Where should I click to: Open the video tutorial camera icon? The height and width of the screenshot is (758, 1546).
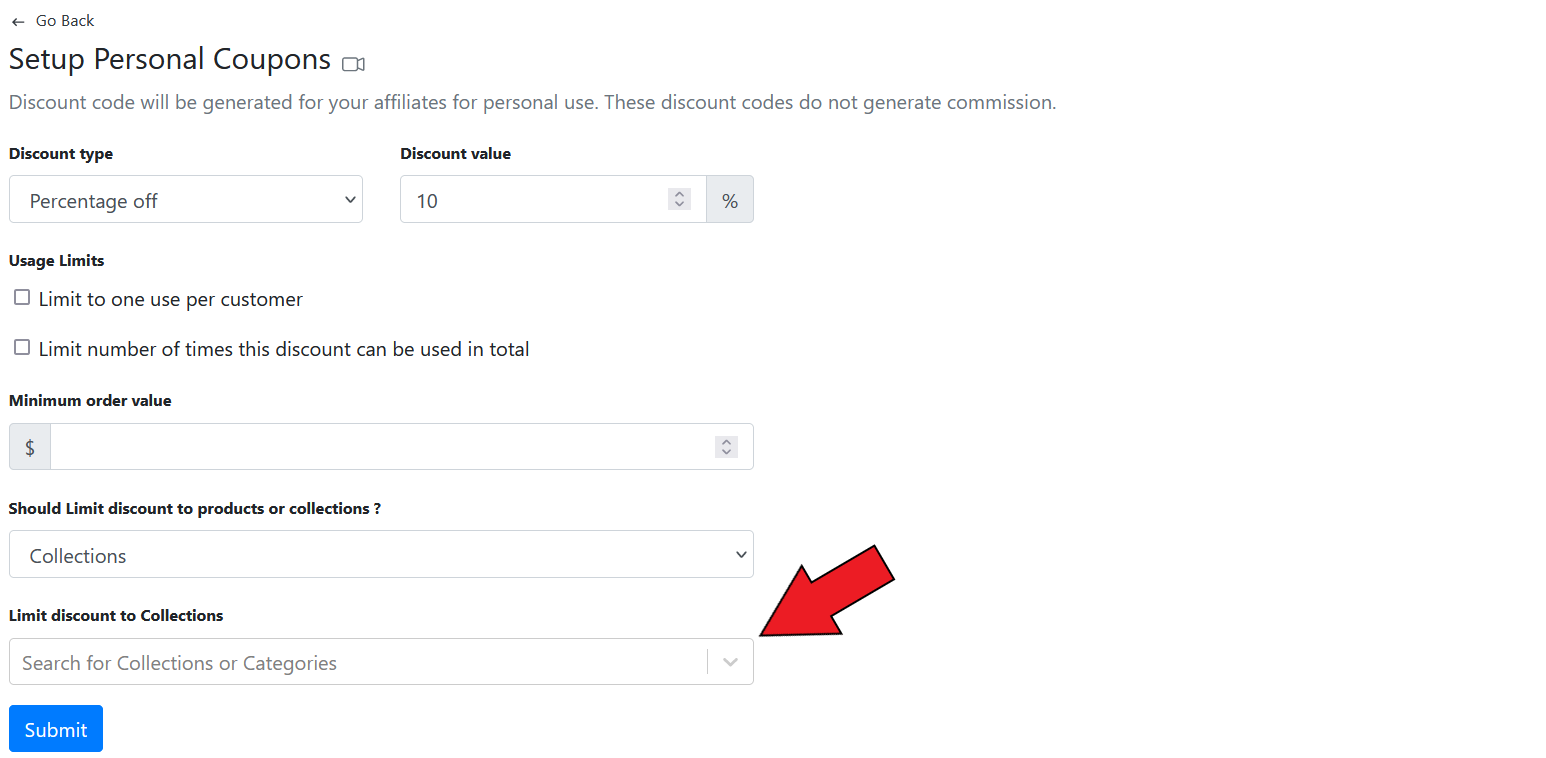353,64
